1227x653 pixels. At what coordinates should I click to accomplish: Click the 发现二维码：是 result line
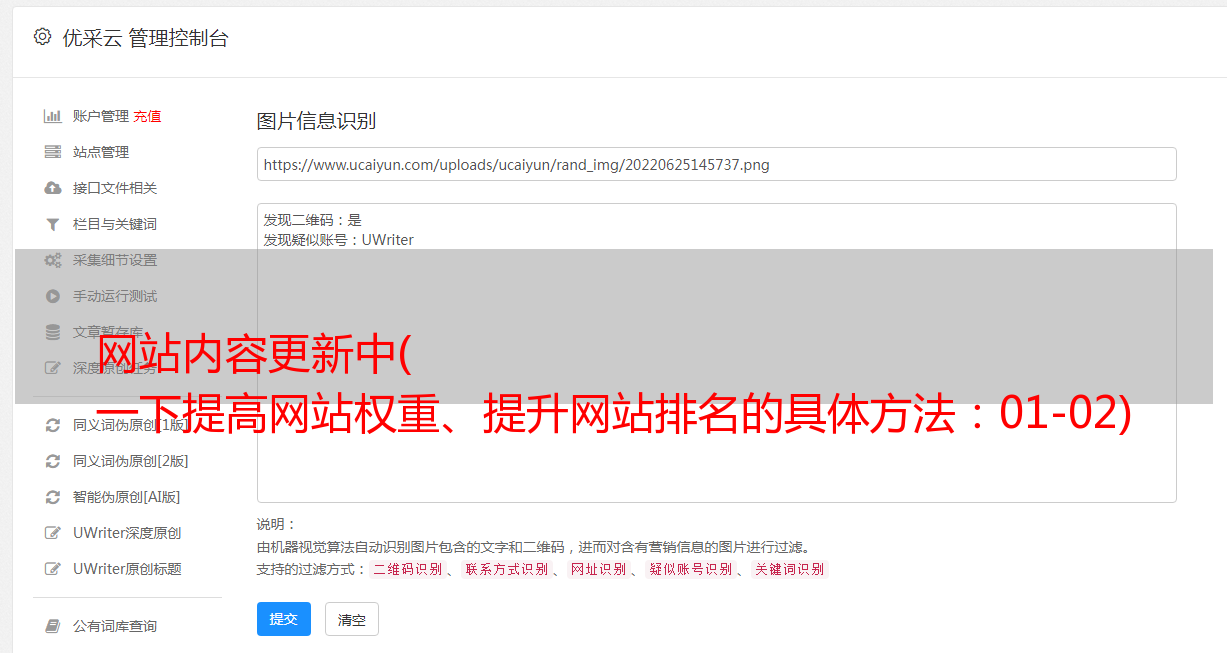pos(312,220)
